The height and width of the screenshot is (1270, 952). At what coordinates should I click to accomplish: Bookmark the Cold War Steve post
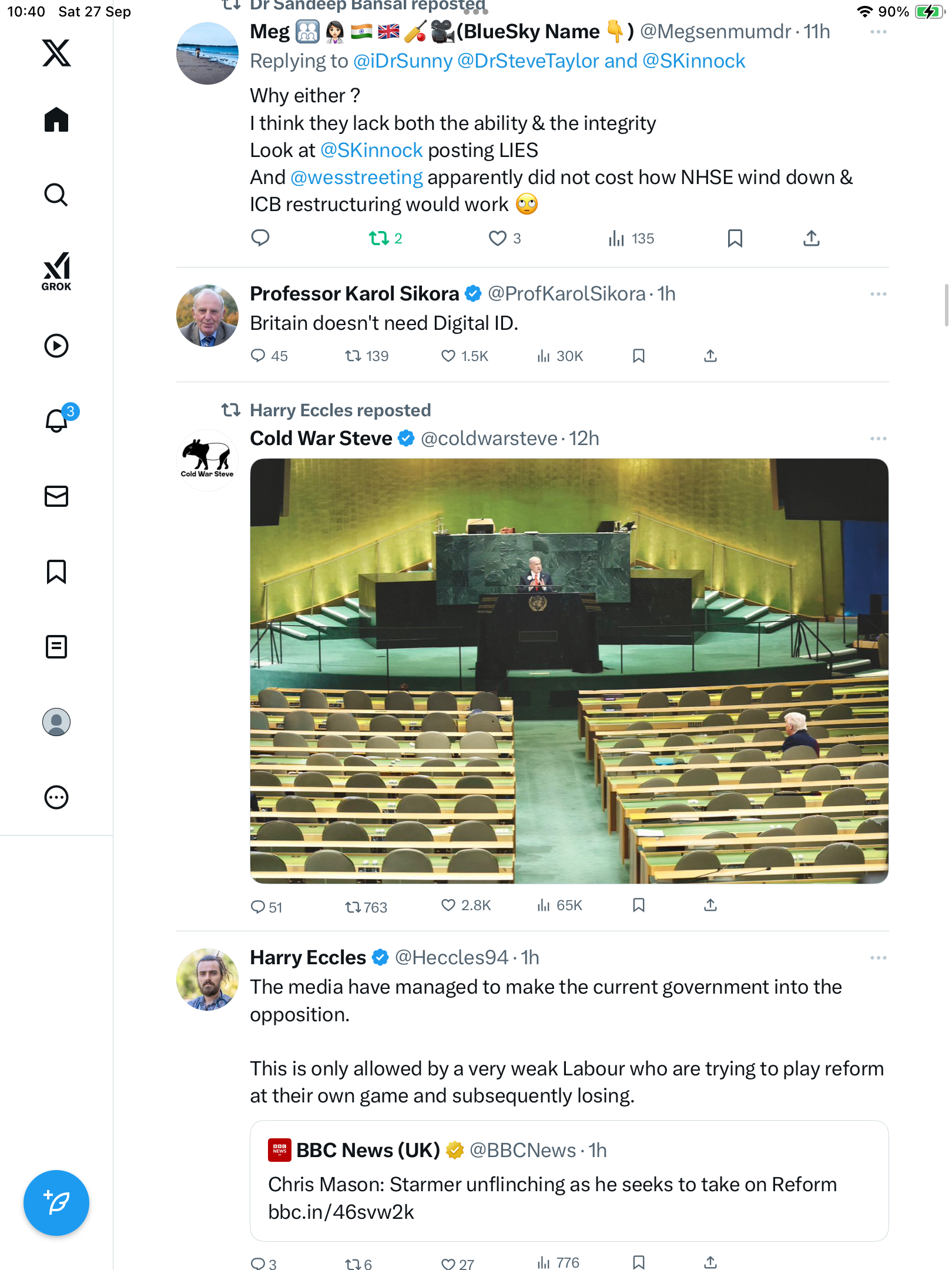(639, 905)
